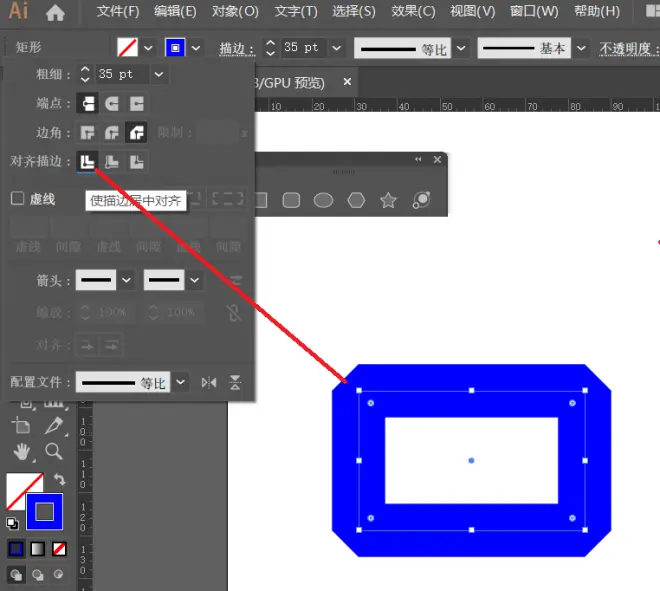
Task: Open the 编辑(E) menu
Action: [175, 11]
